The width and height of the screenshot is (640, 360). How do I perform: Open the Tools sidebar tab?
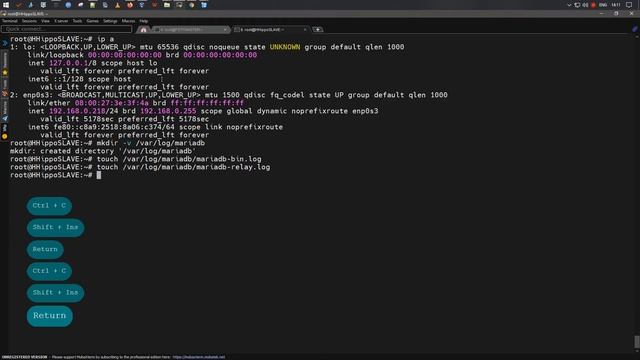coord(5,87)
